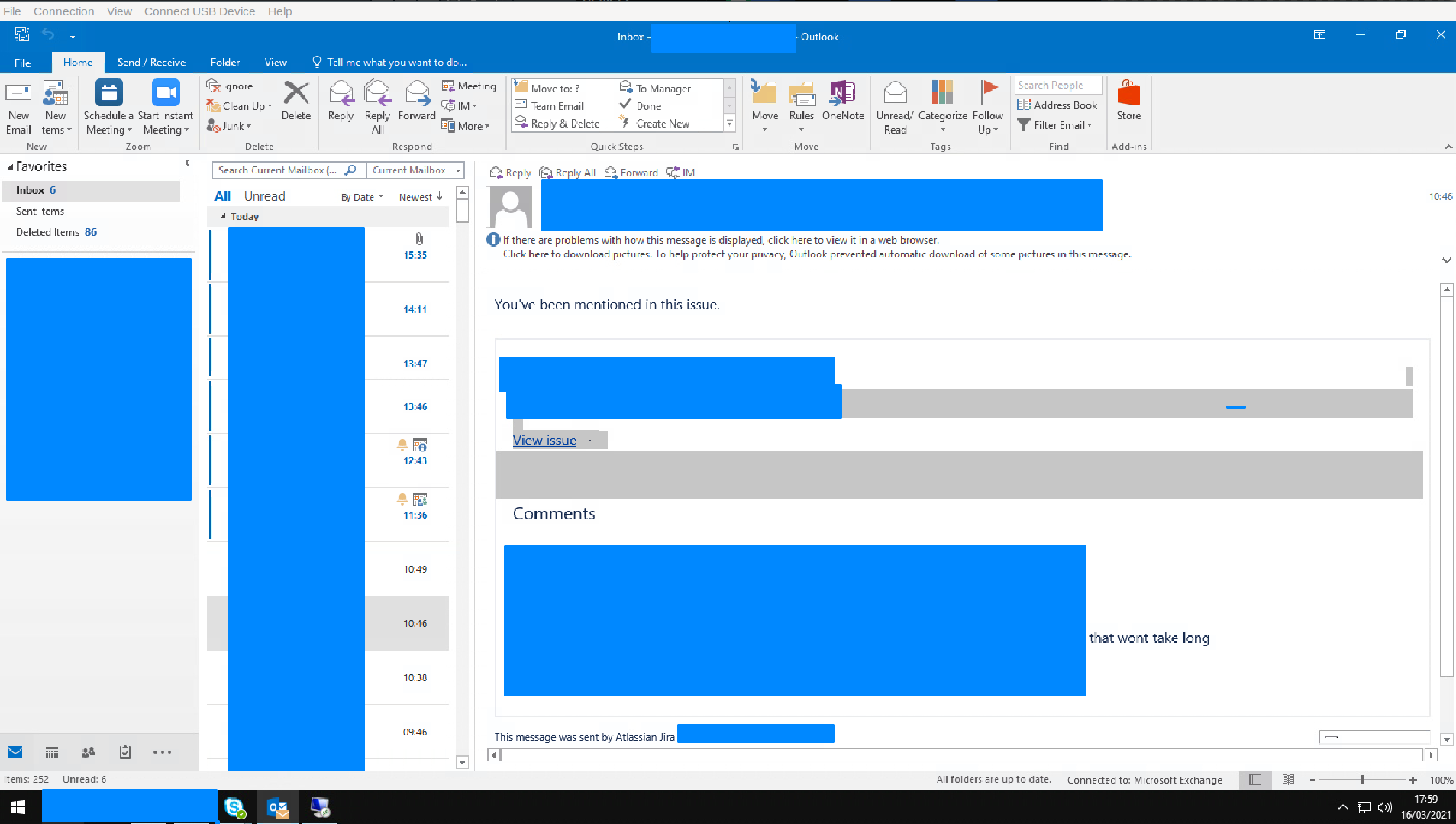Click Reply All in the ribbon
Image resolution: width=1456 pixels, height=824 pixels.
[377, 107]
